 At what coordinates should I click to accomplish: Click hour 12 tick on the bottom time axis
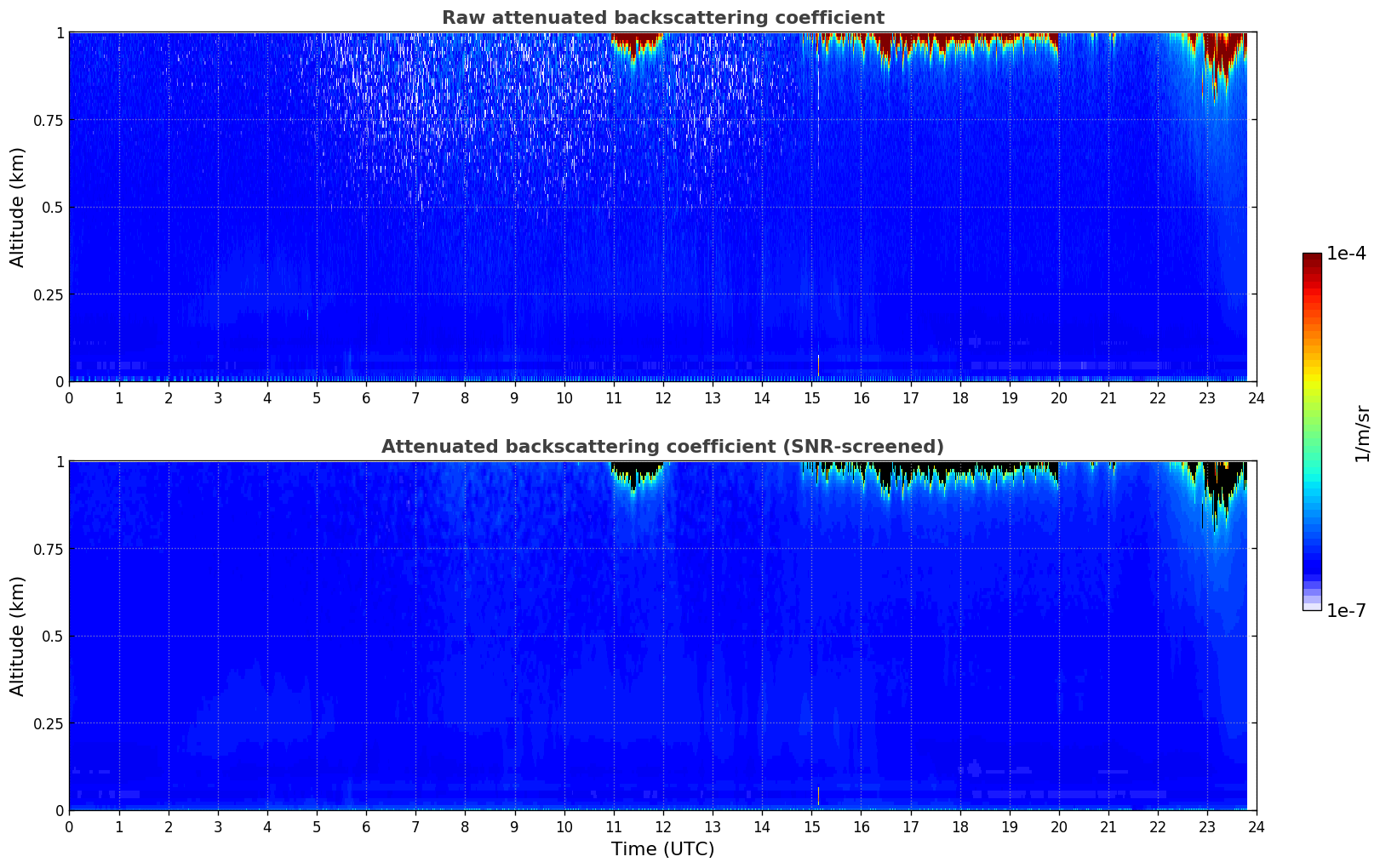662,825
